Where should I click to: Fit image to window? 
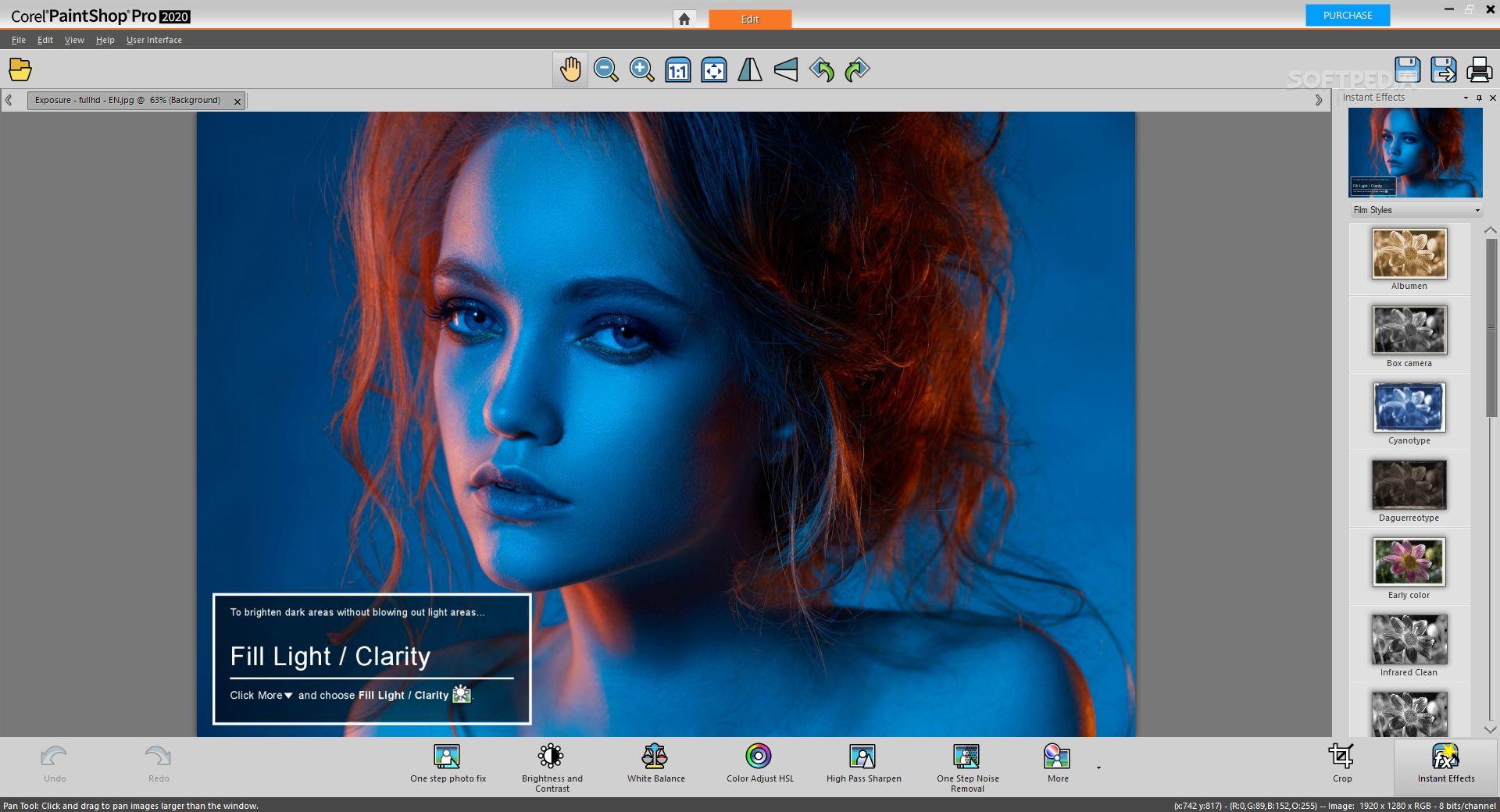[713, 69]
